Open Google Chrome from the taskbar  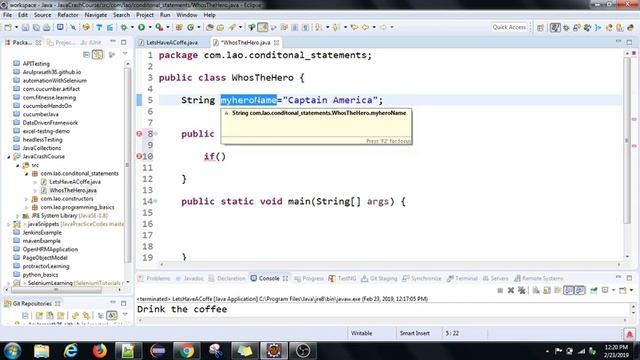[x=187, y=351]
